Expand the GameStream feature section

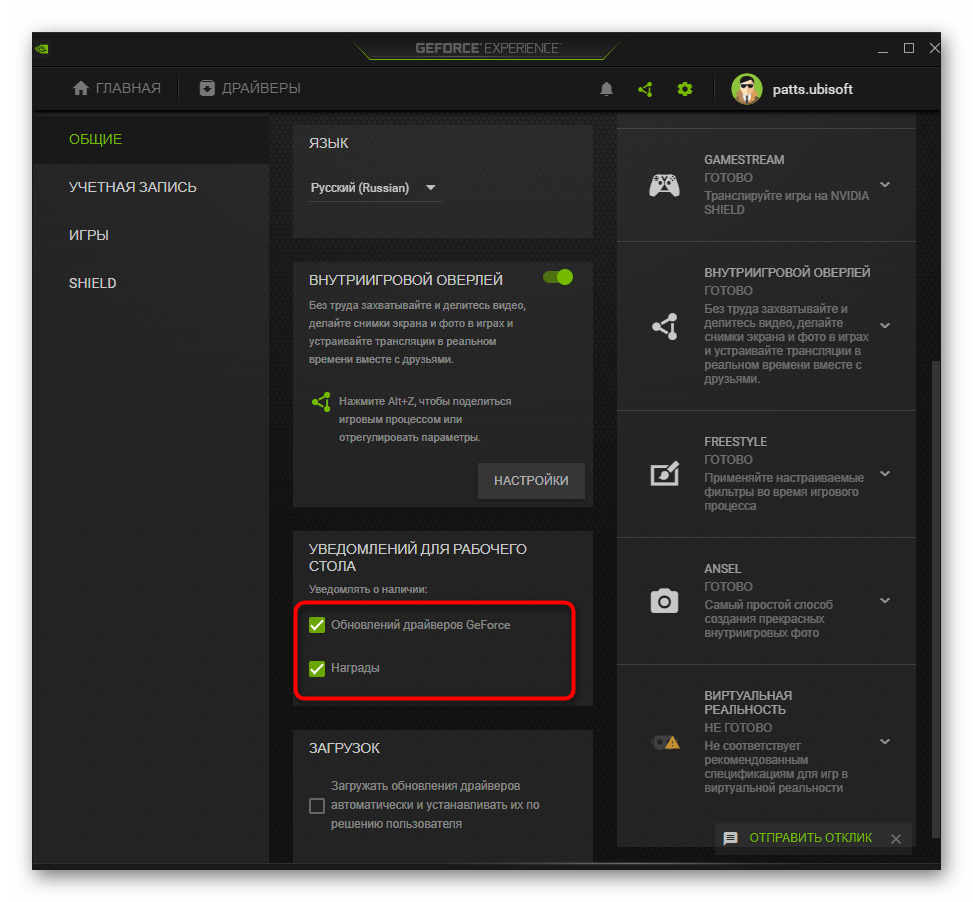click(885, 185)
